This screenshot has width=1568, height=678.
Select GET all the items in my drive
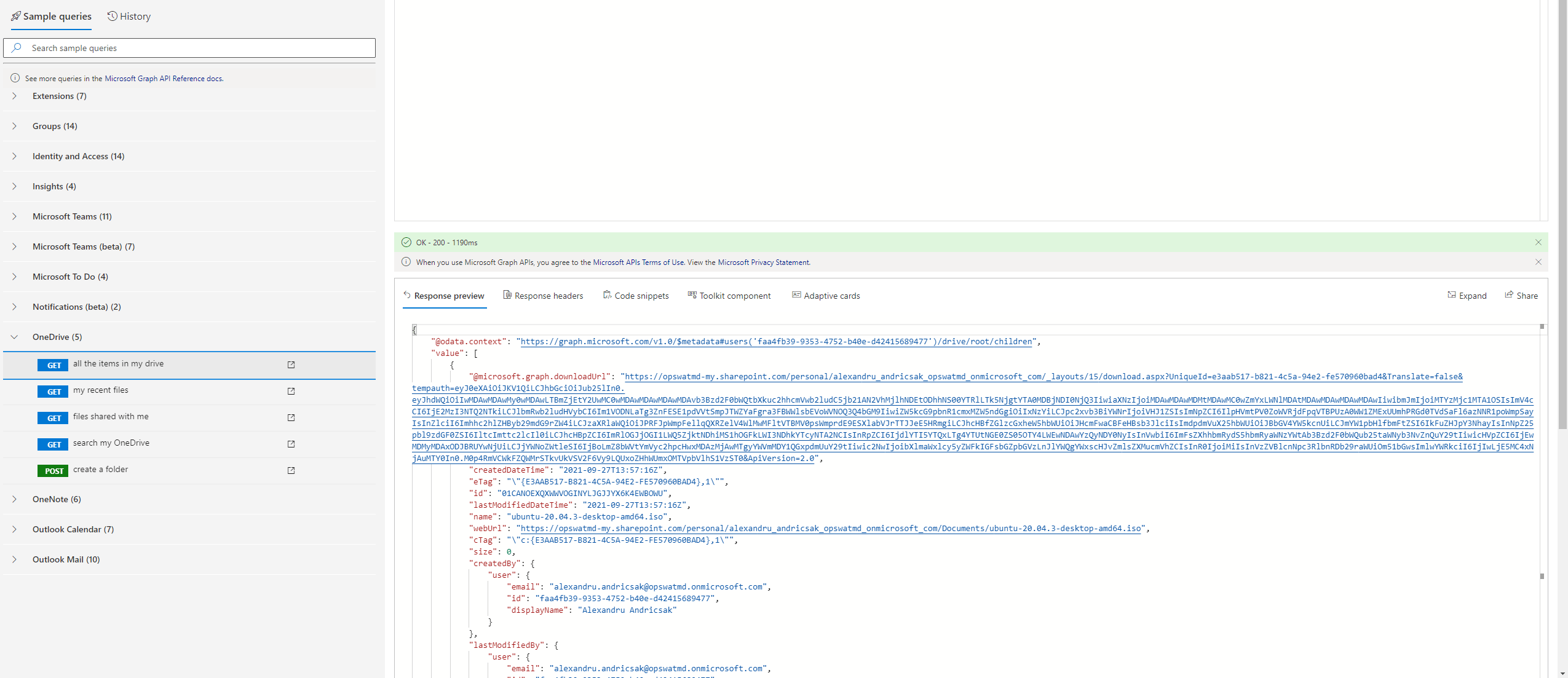click(x=189, y=365)
